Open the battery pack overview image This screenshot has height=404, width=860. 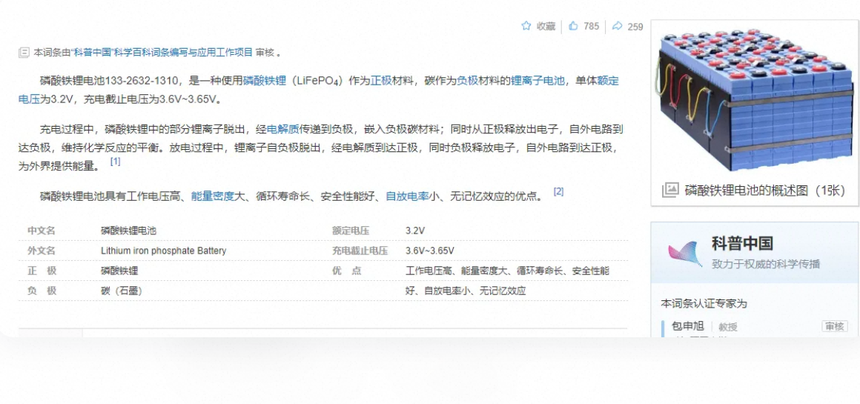[x=754, y=100]
